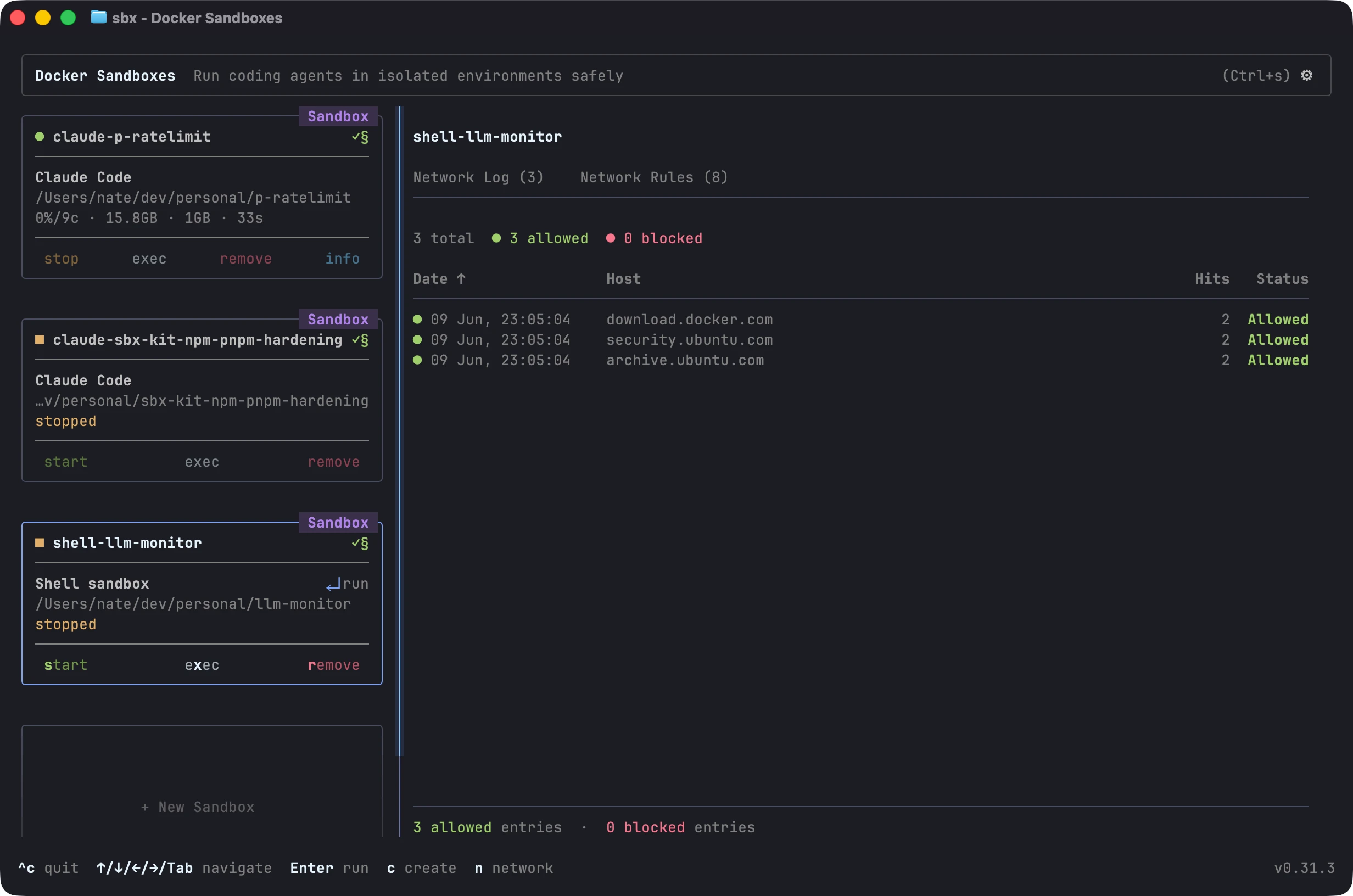Toggle Date column sort arrow

pos(461,279)
